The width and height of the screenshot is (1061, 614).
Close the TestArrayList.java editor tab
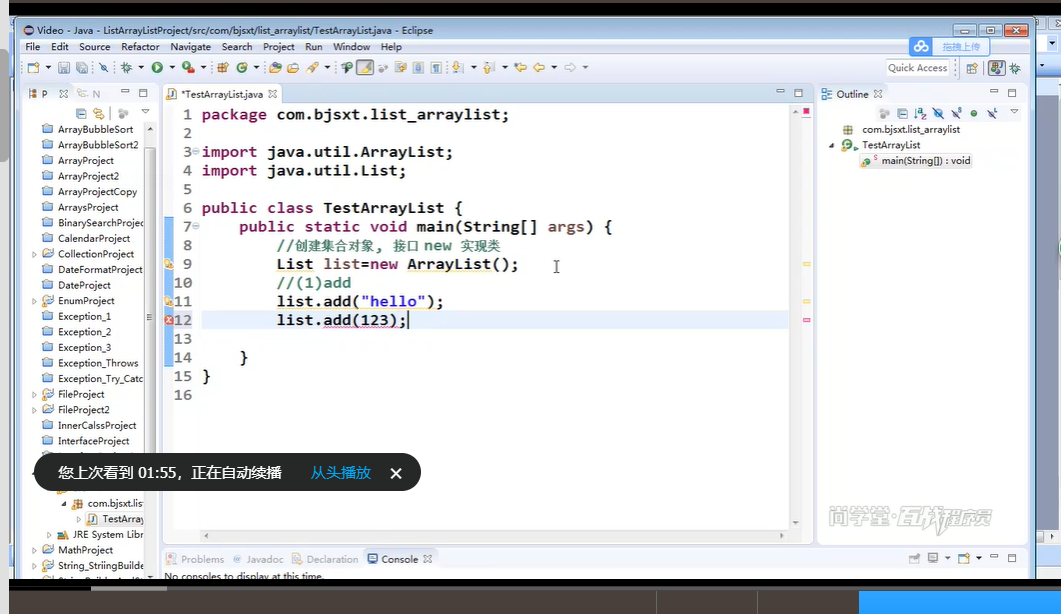pos(273,94)
